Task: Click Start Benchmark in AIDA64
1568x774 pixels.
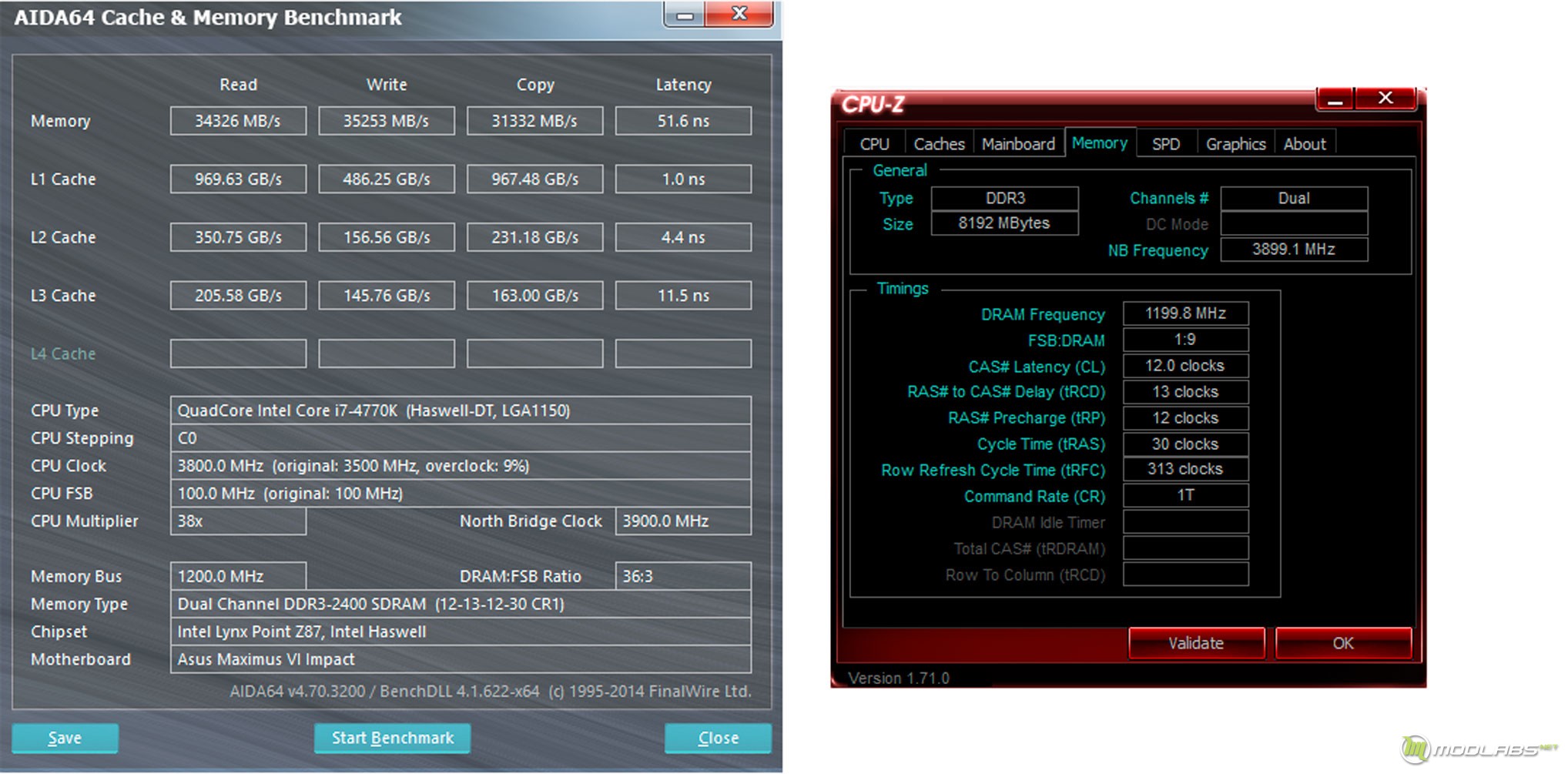Action: (x=392, y=738)
